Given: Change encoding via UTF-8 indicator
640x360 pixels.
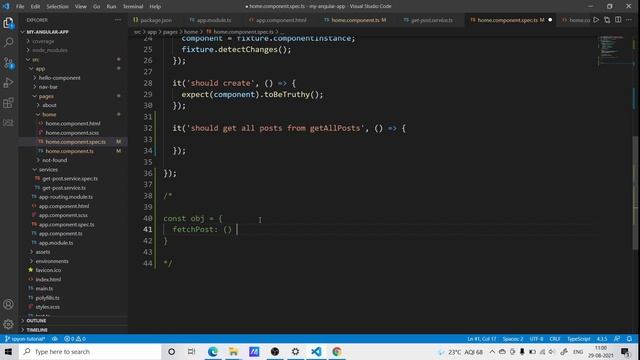Looking at the screenshot, I should (x=536, y=339).
